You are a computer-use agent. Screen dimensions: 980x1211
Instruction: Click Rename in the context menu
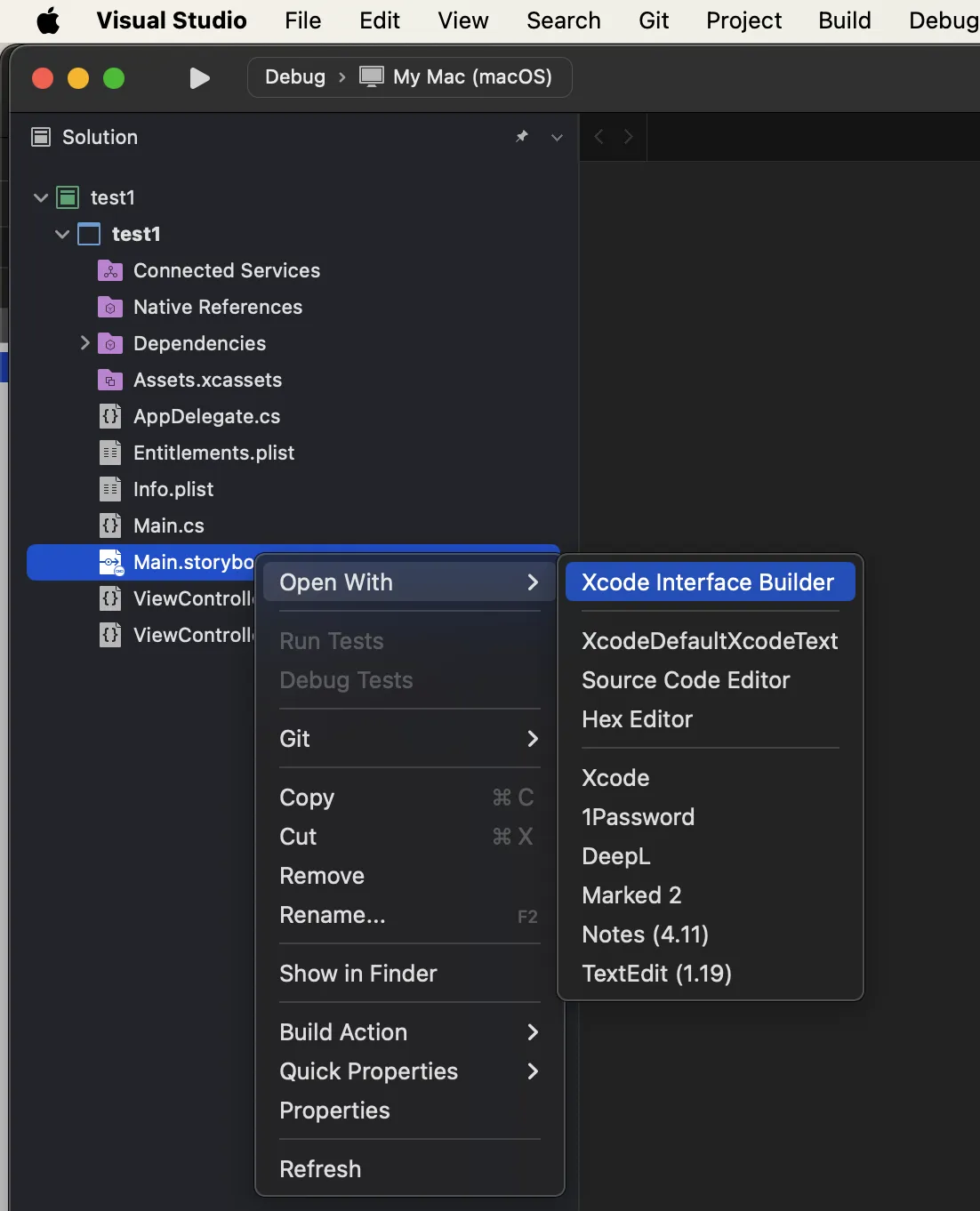coord(332,915)
